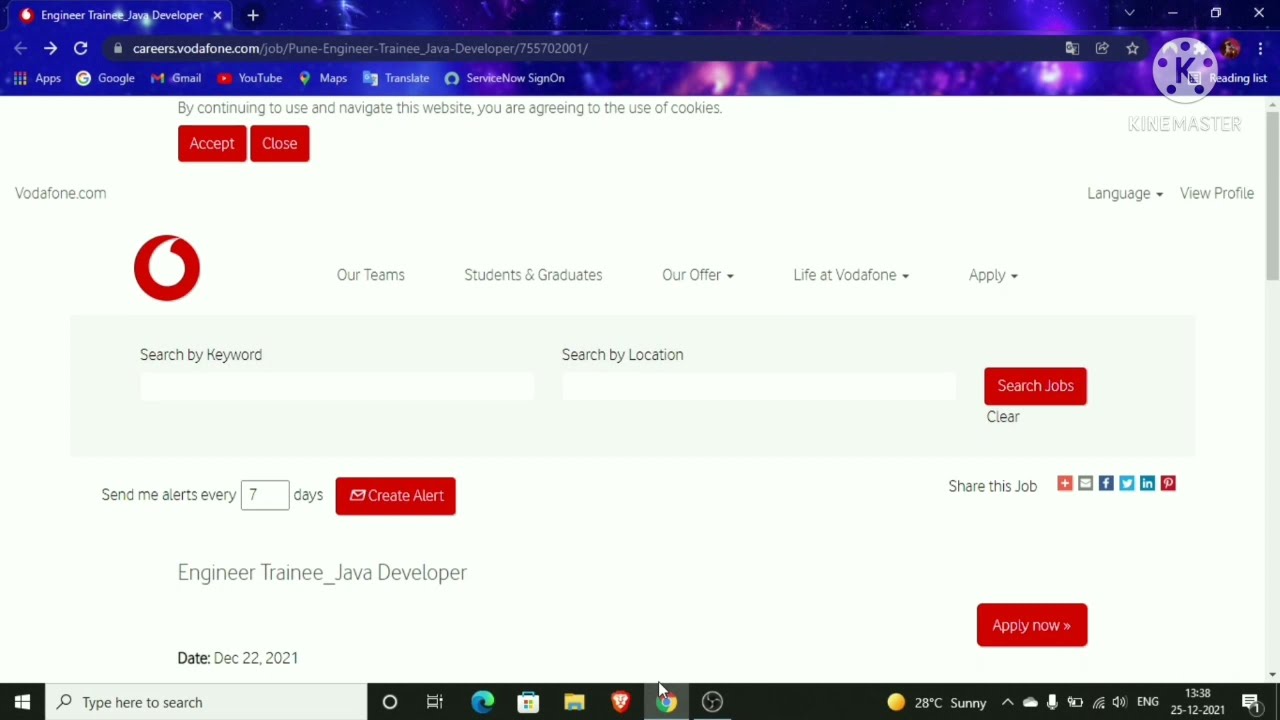Accept the cookies notice
Image resolution: width=1280 pixels, height=720 pixels.
[x=212, y=143]
